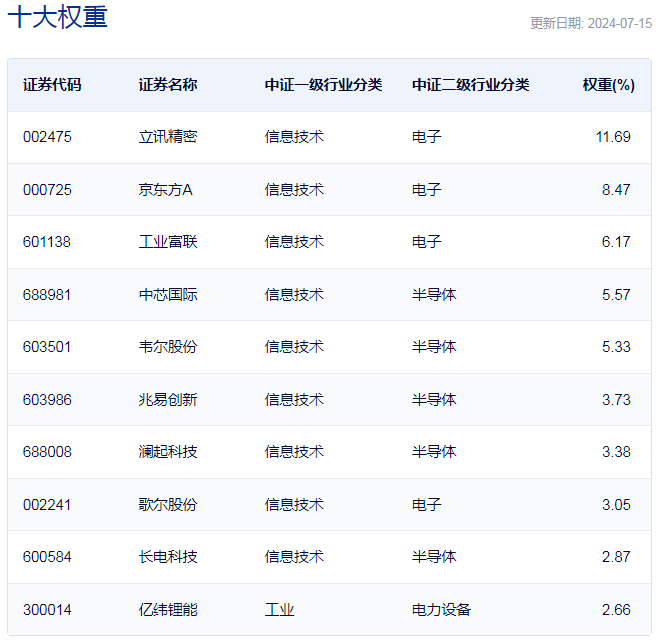Select security code 603986
Image resolution: width=660 pixels, height=644 pixels.
pos(47,400)
